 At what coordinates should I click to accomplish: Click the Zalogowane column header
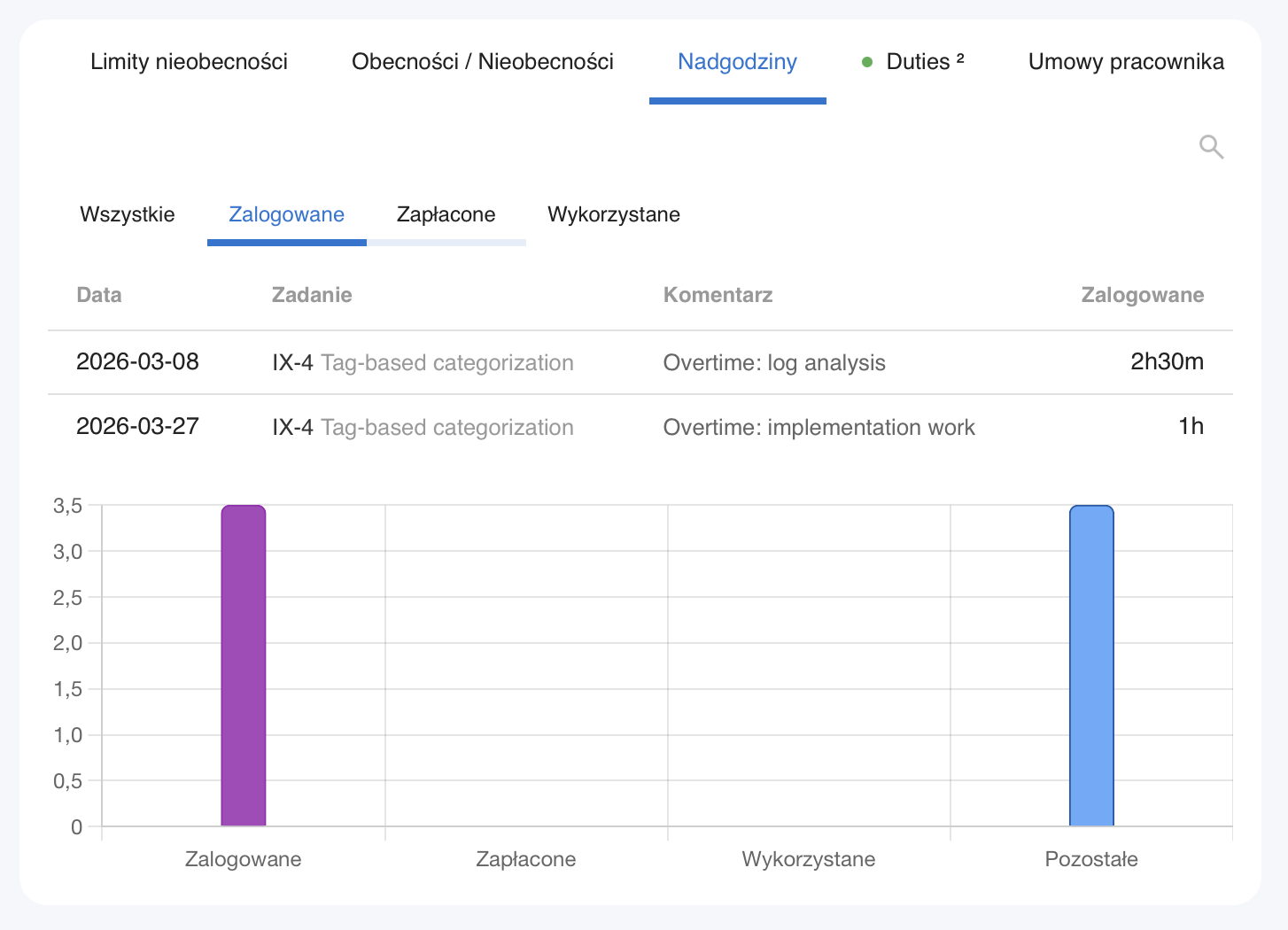1143,295
